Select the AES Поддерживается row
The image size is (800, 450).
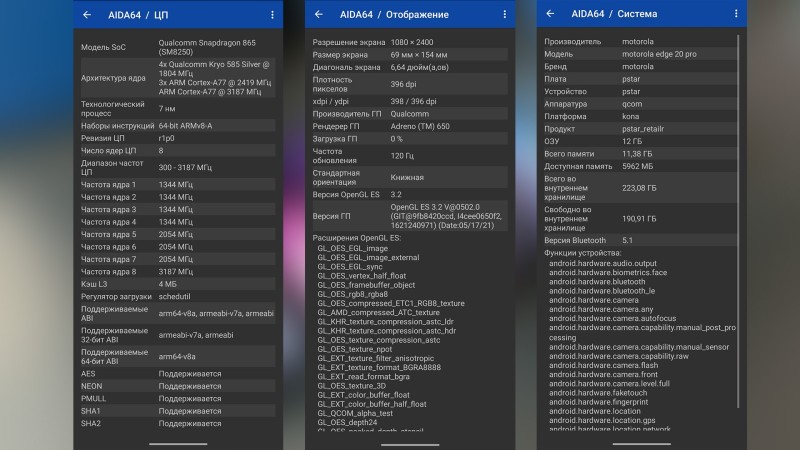[x=178, y=373]
